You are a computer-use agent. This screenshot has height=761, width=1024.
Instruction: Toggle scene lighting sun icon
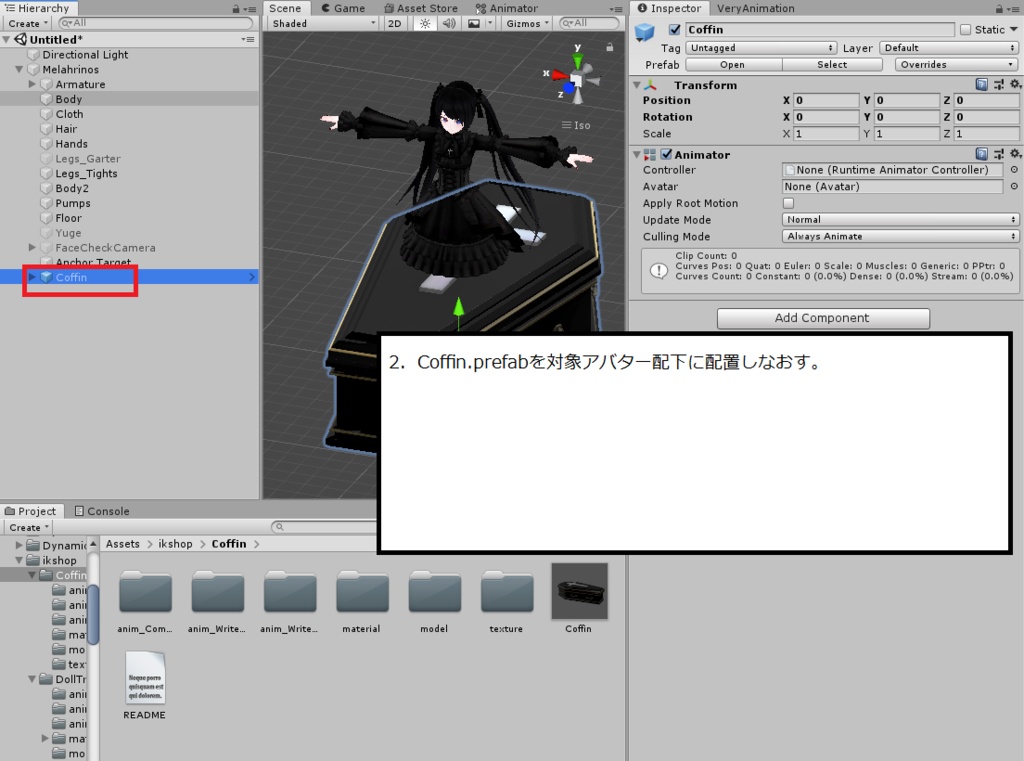[x=424, y=23]
